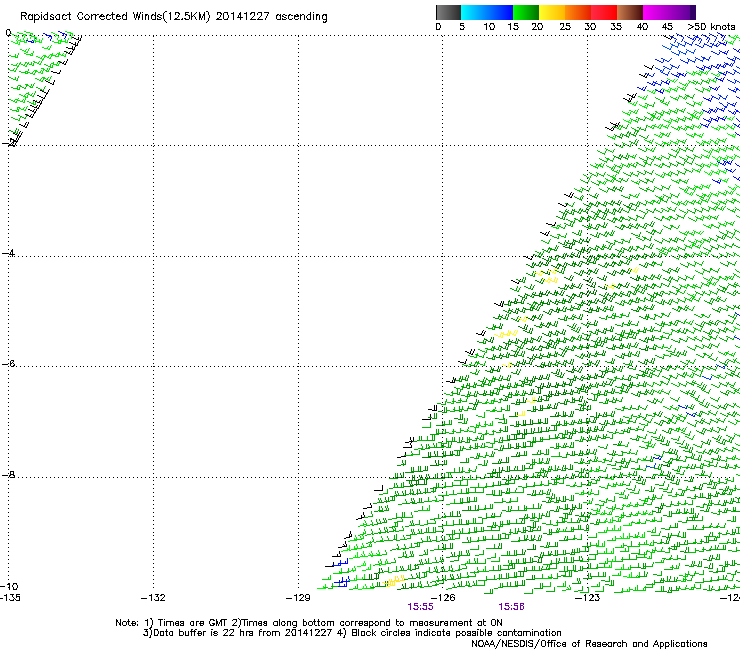Click the Rapidscat Corrected Winds title text

[x=174, y=17]
